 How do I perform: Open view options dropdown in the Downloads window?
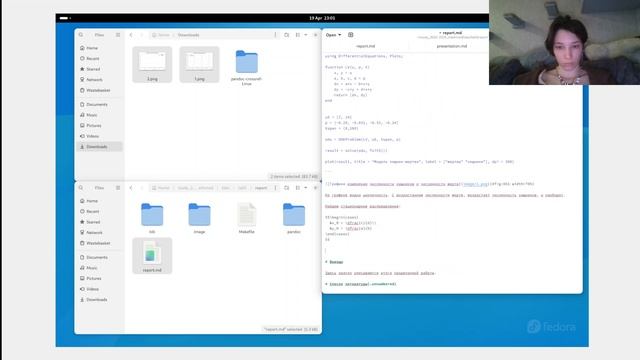click(x=306, y=35)
